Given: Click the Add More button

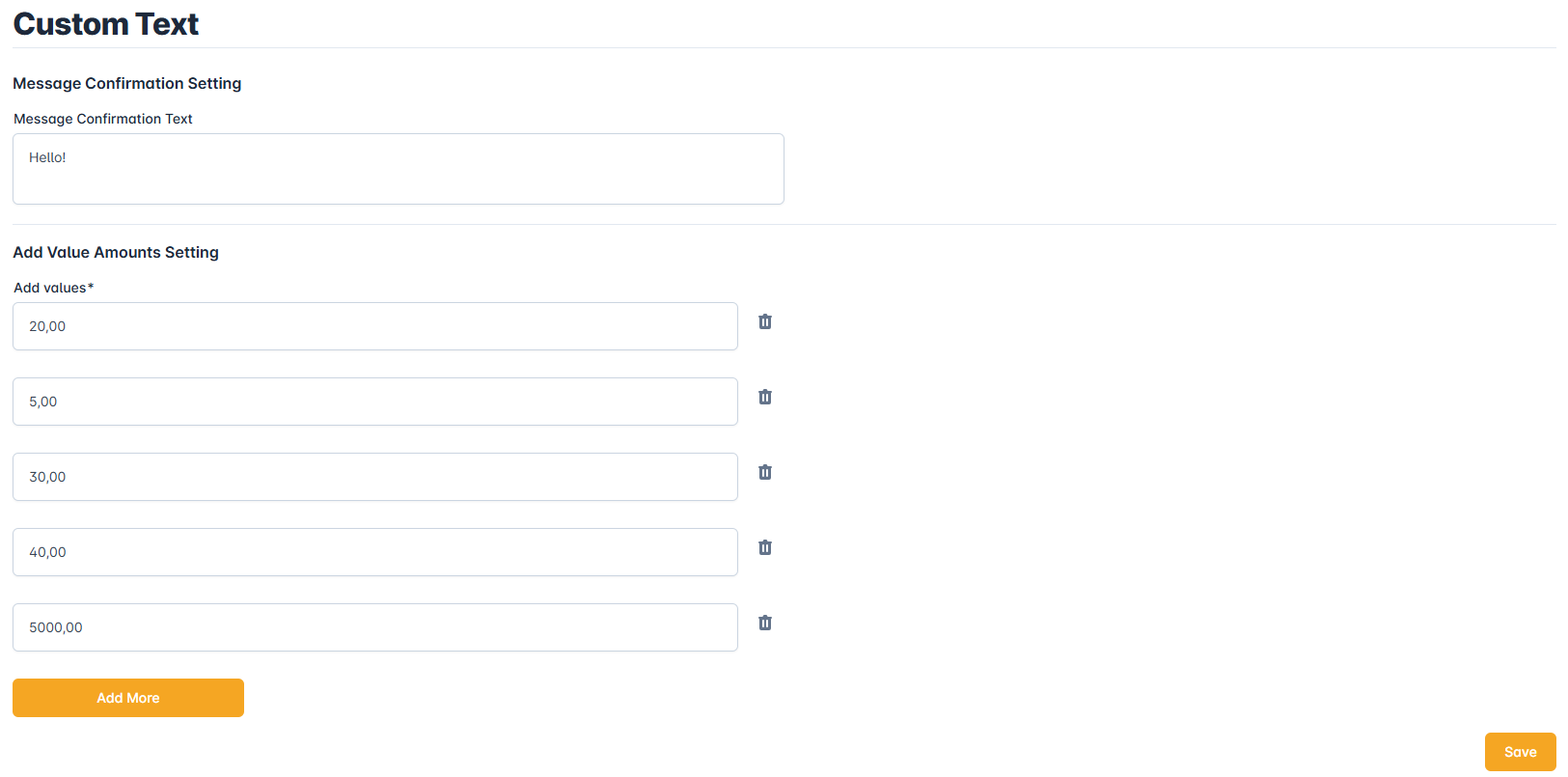Looking at the screenshot, I should coord(128,698).
